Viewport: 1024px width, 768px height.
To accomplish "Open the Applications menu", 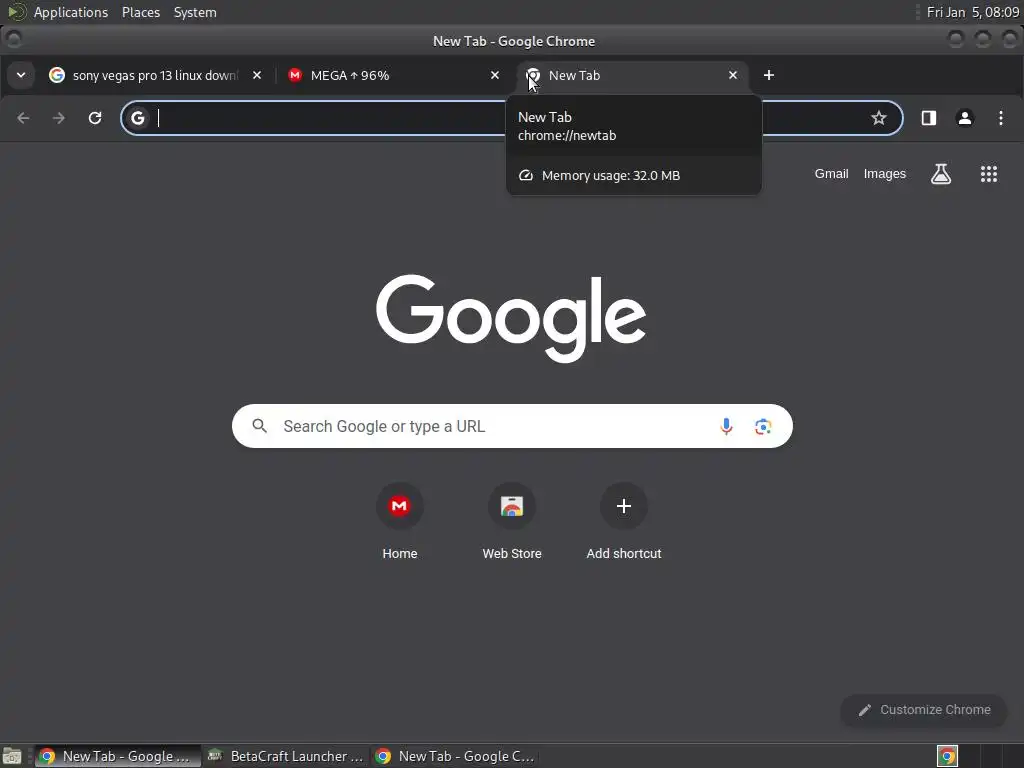I will point(71,12).
